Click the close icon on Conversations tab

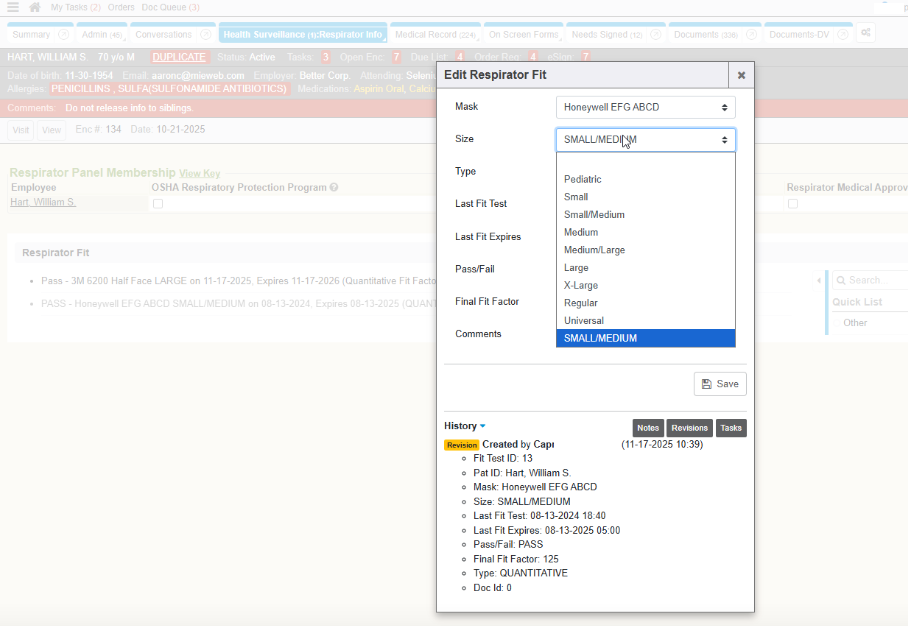pyautogui.click(x=205, y=34)
